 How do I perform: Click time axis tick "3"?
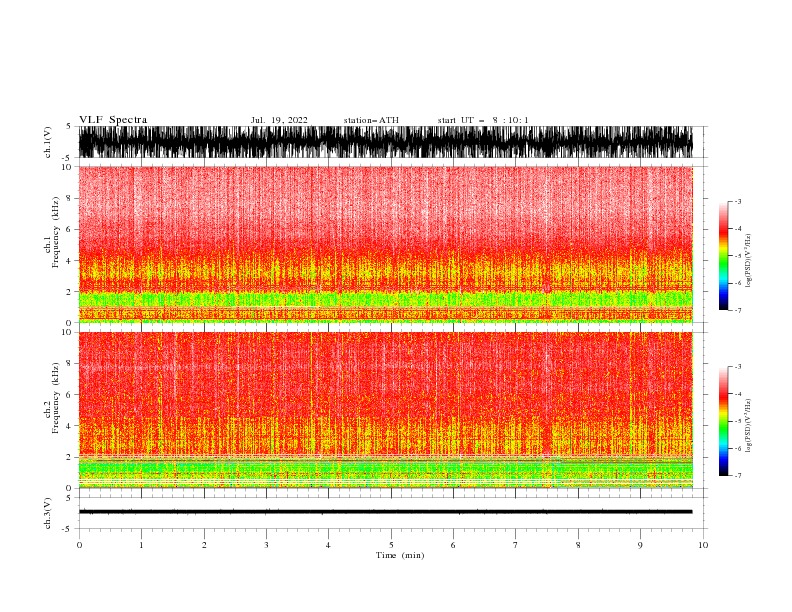pyautogui.click(x=266, y=545)
